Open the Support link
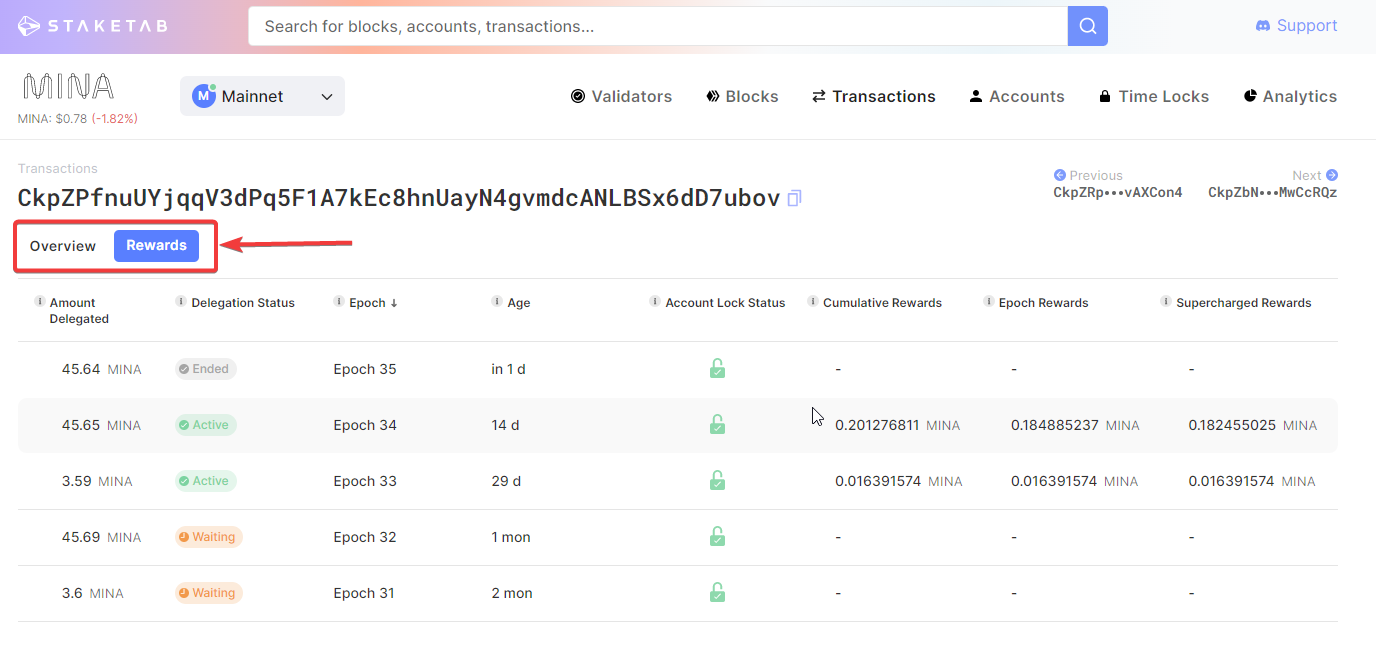This screenshot has height=657, width=1376. 1296,26
